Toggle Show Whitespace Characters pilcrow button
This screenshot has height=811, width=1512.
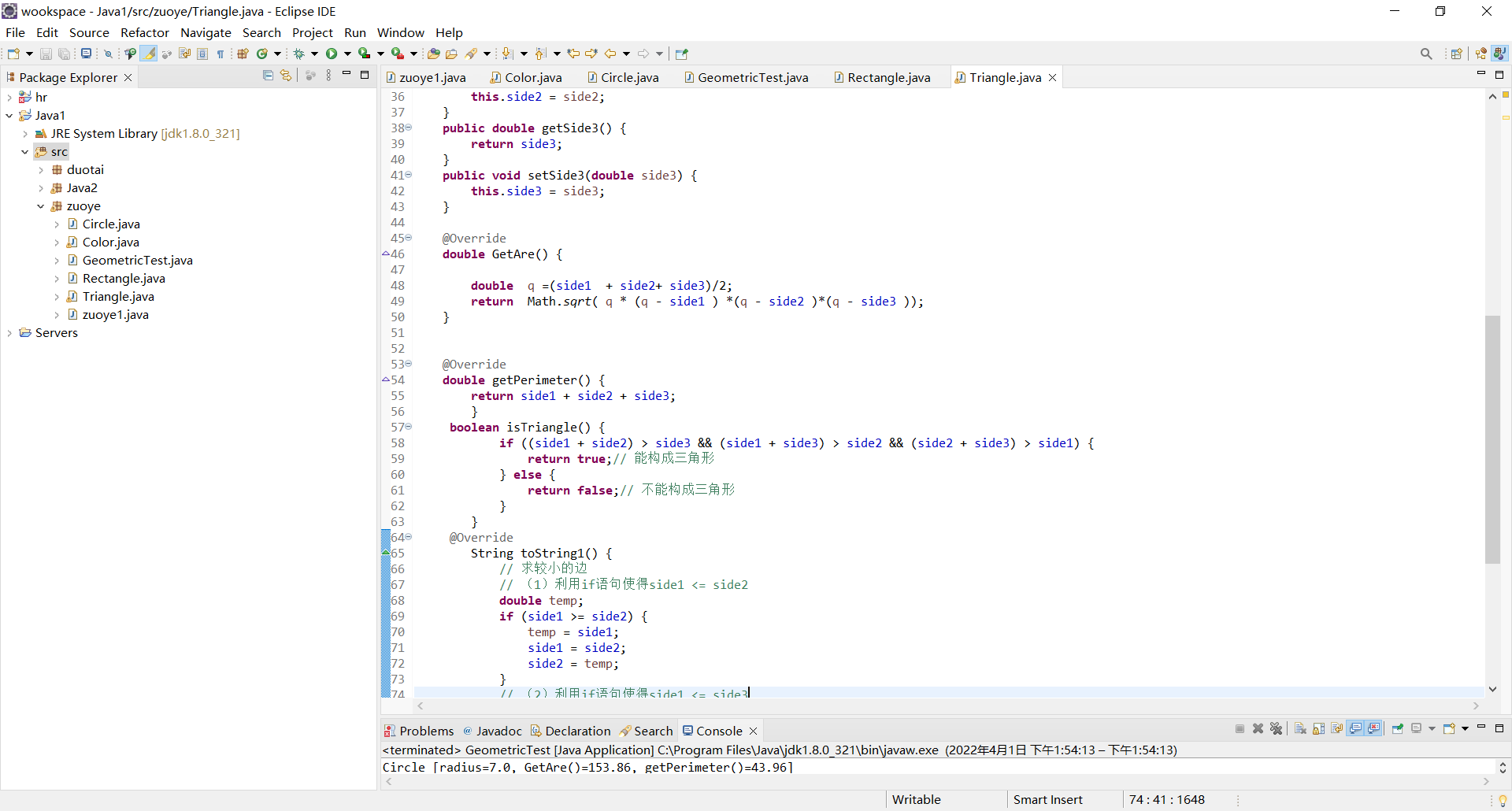pos(220,54)
